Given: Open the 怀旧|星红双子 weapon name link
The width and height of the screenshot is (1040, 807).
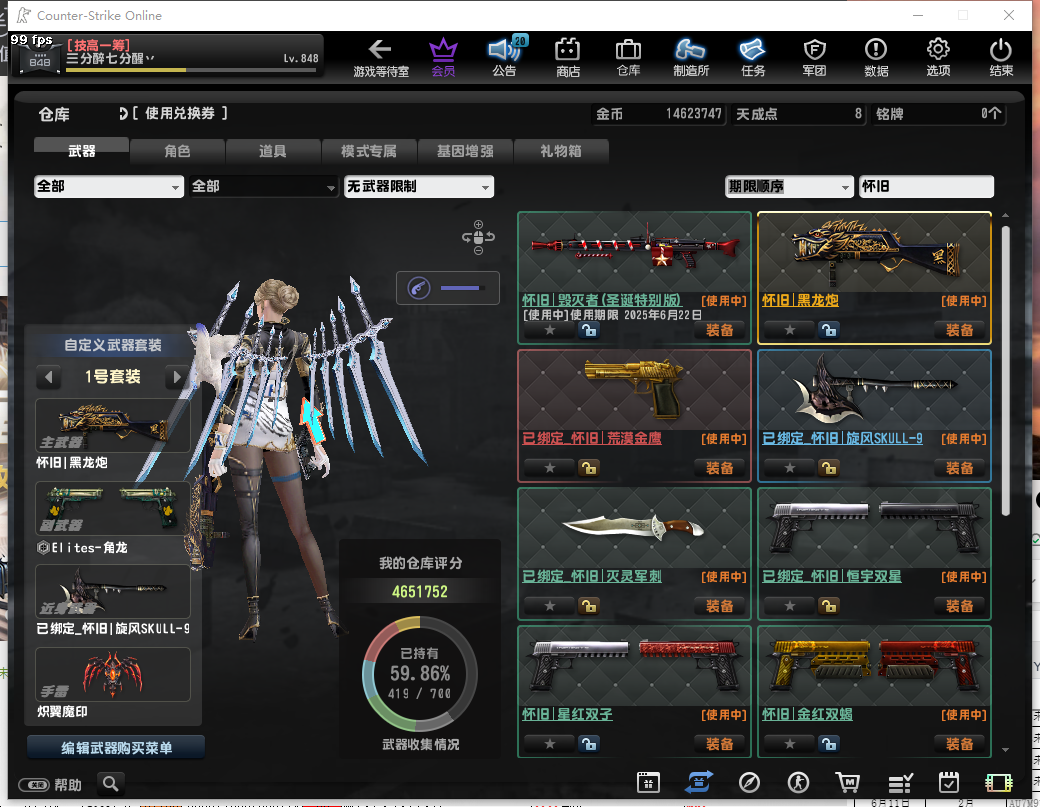Looking at the screenshot, I should tap(567, 714).
